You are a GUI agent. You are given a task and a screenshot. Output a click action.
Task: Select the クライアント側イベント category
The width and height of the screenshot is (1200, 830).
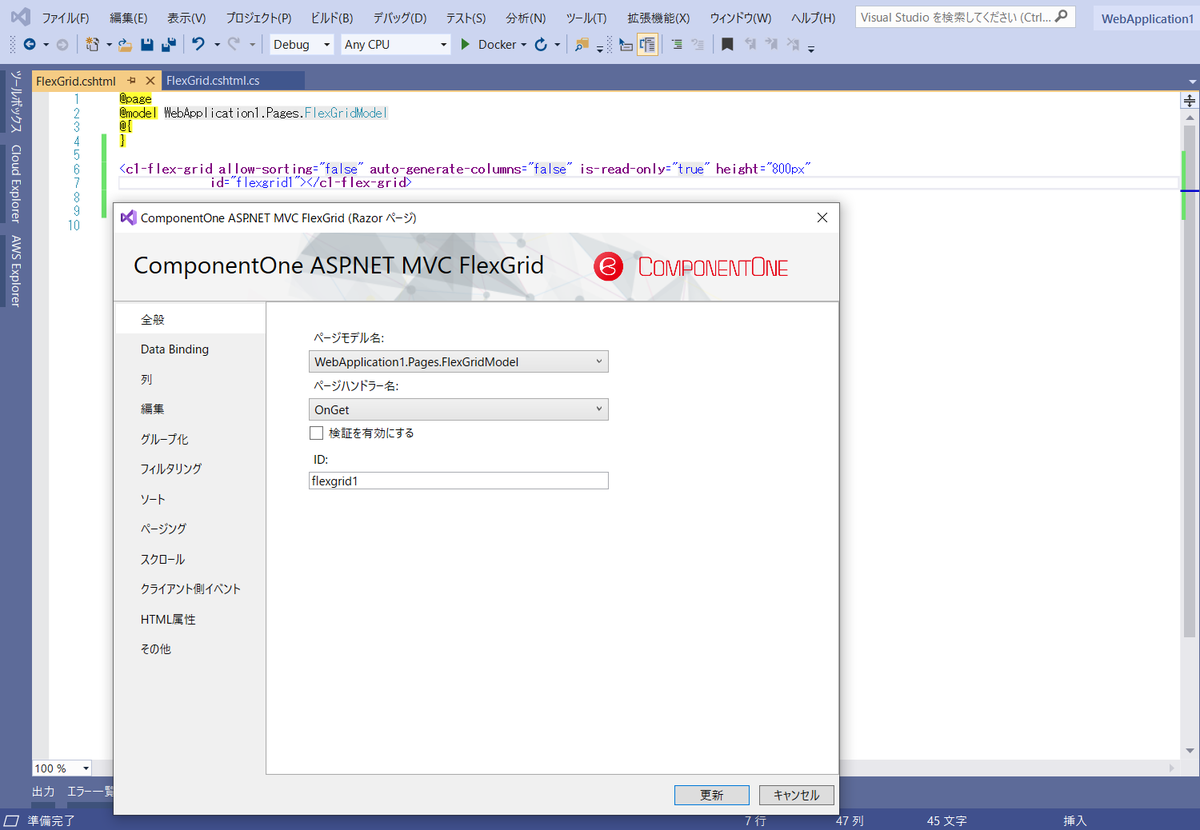point(190,589)
